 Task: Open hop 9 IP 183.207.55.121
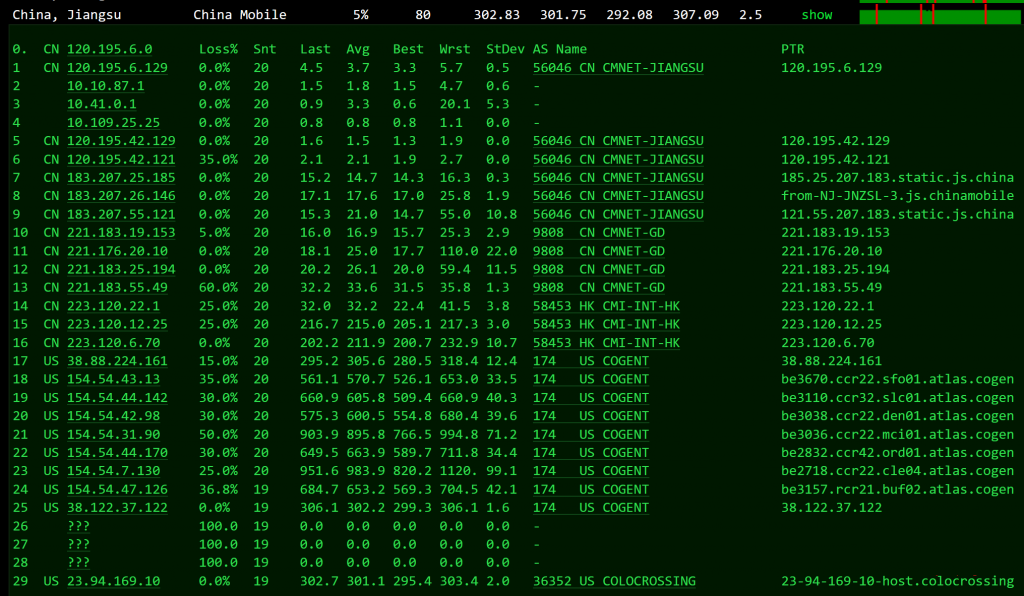[x=121, y=214]
